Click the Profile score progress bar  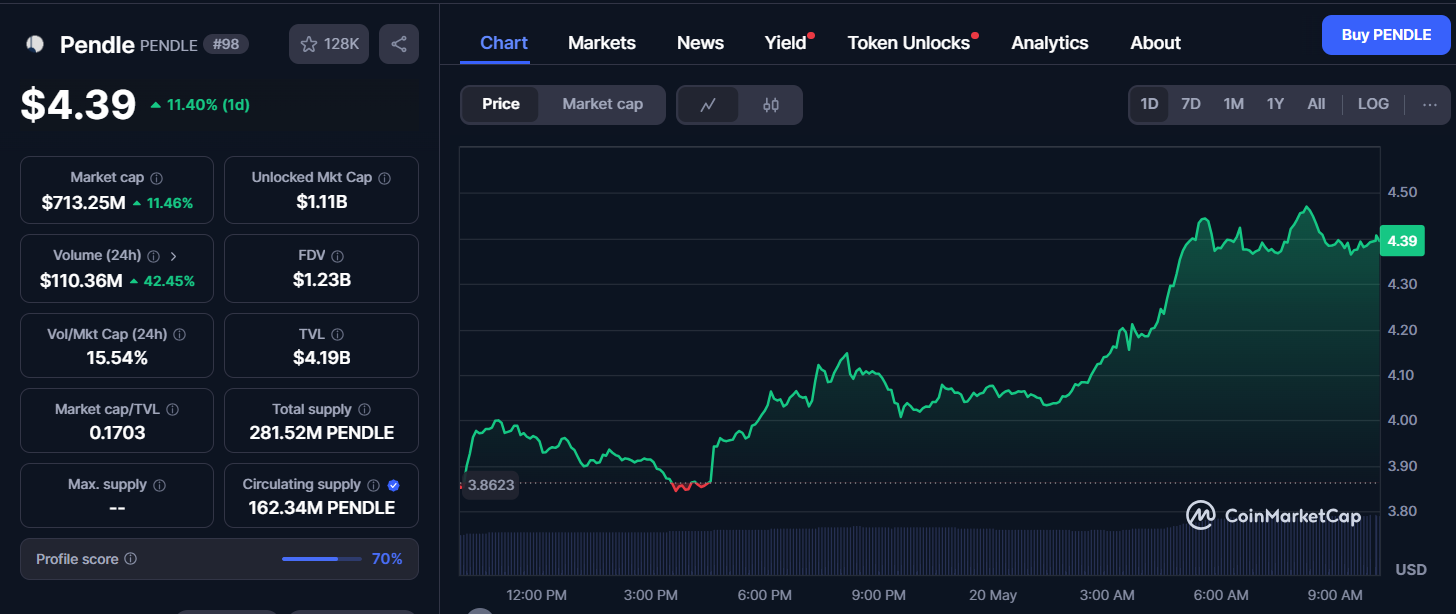321,559
